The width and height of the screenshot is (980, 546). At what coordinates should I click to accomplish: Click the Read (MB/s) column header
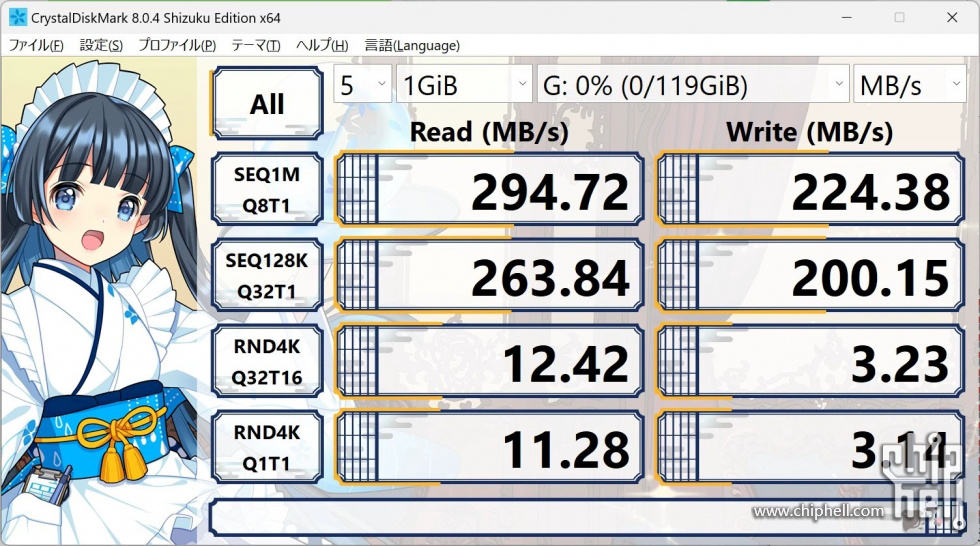point(489,132)
